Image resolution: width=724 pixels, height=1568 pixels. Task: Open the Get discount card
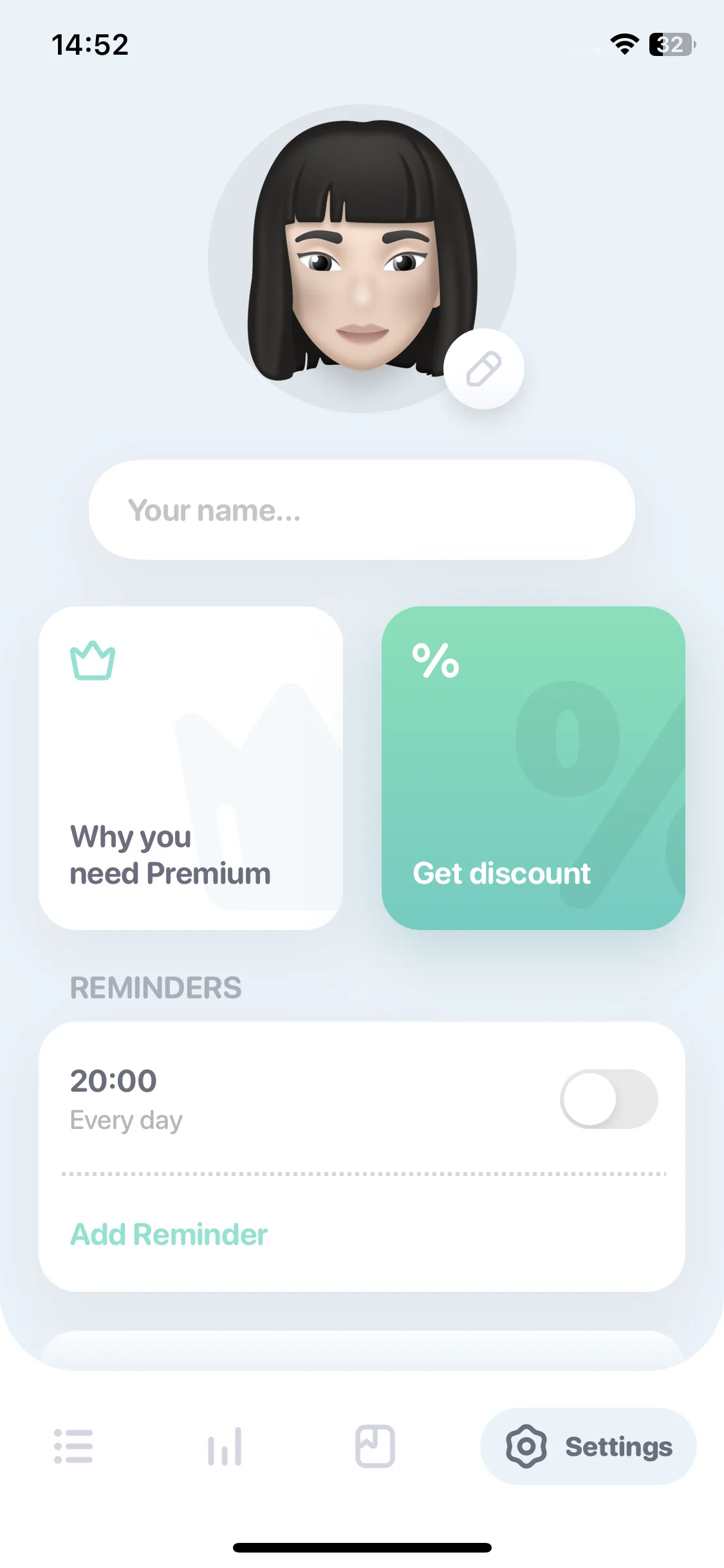click(534, 768)
